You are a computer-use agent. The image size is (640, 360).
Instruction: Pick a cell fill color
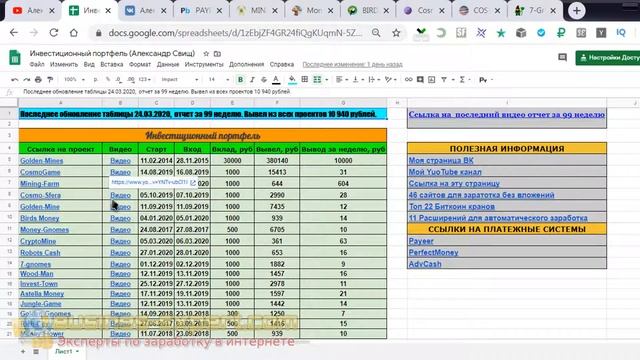coord(292,80)
